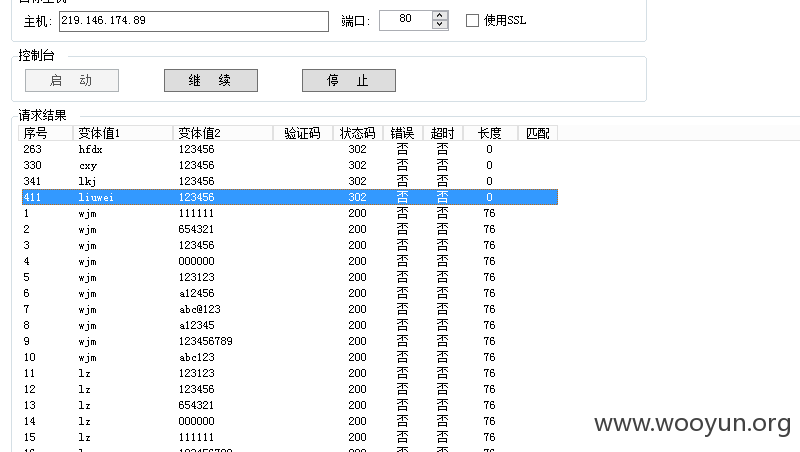Select row number 14 with lz

(x=290, y=421)
